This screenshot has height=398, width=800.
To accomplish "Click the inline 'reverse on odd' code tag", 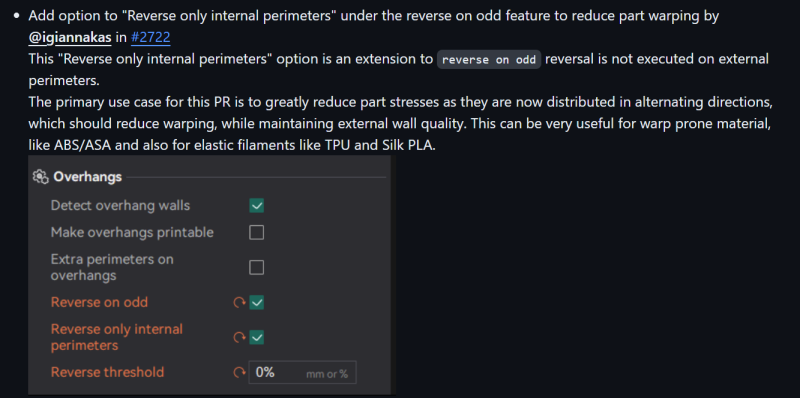I will [x=489, y=60].
